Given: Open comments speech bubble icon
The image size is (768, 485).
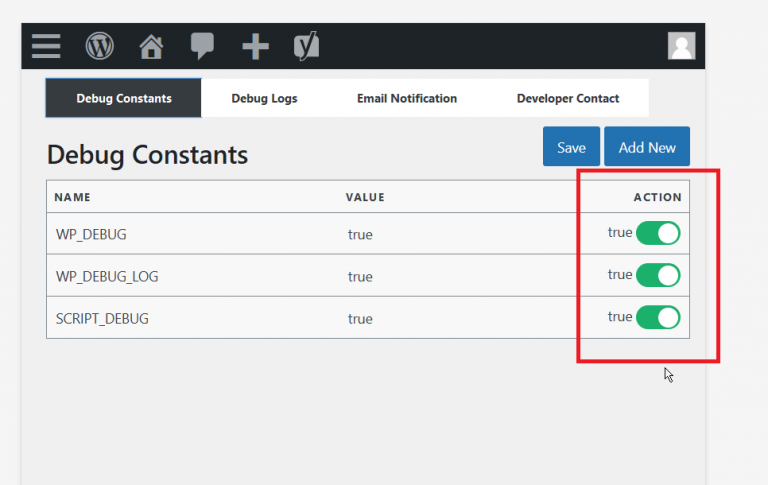Looking at the screenshot, I should 202,46.
